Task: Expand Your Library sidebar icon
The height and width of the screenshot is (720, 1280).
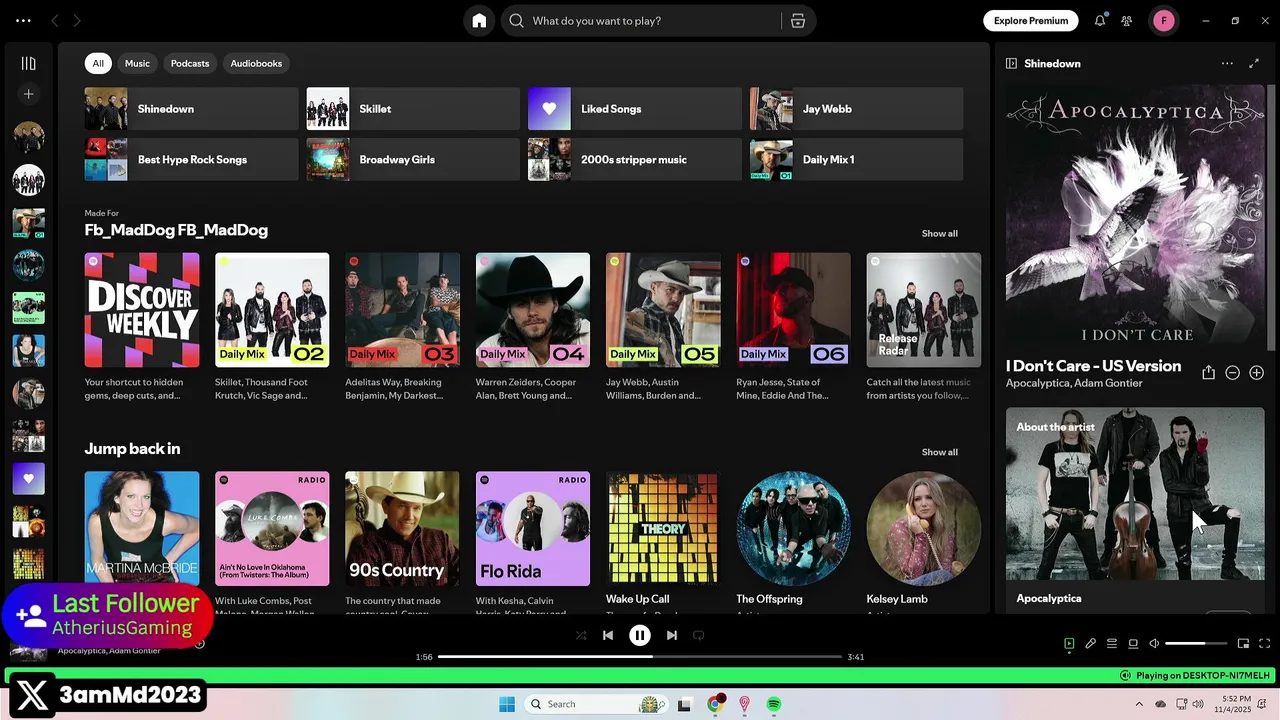Action: 28,63
